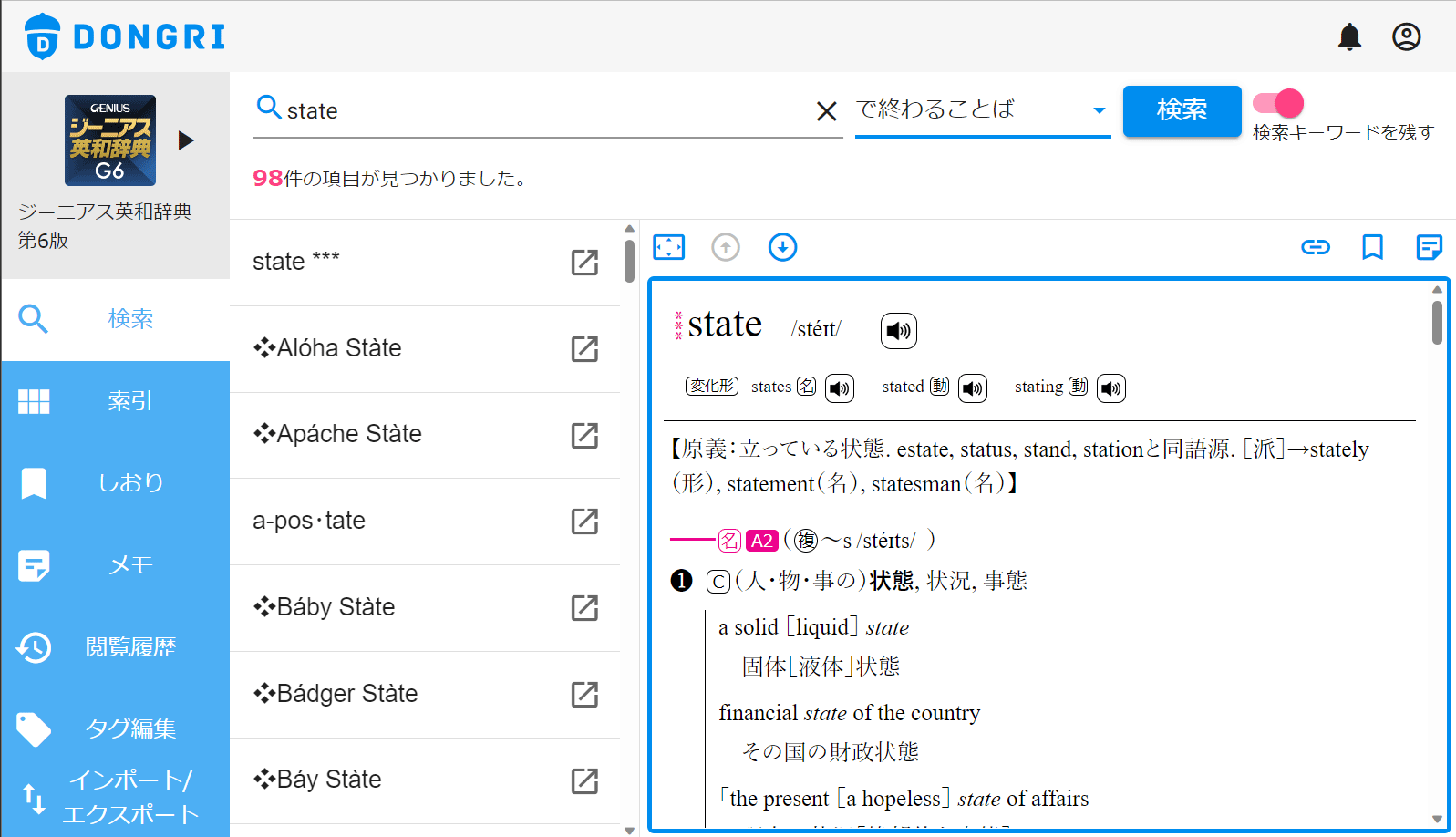Open the 閲覧履歴 history sidebar tab
The image size is (1456, 837).
[x=115, y=647]
